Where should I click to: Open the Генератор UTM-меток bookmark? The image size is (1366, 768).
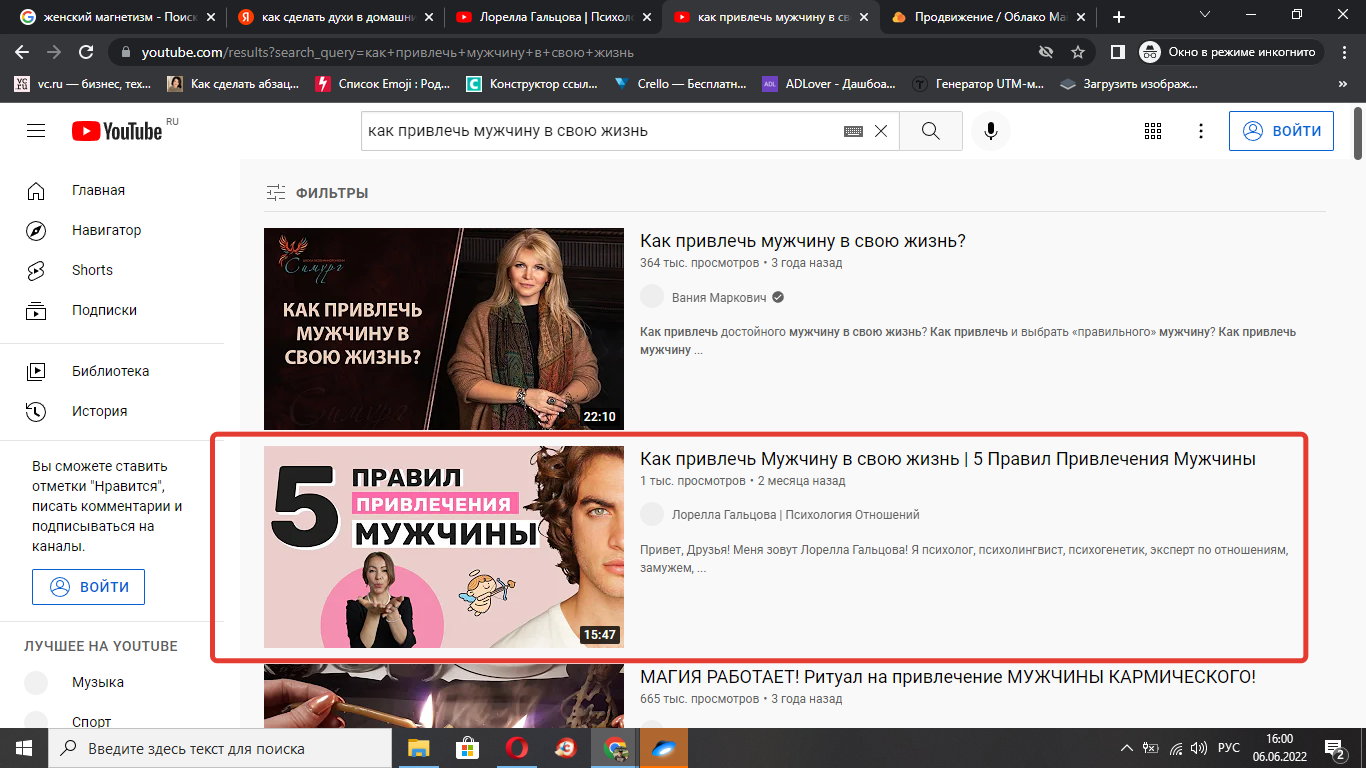click(979, 84)
